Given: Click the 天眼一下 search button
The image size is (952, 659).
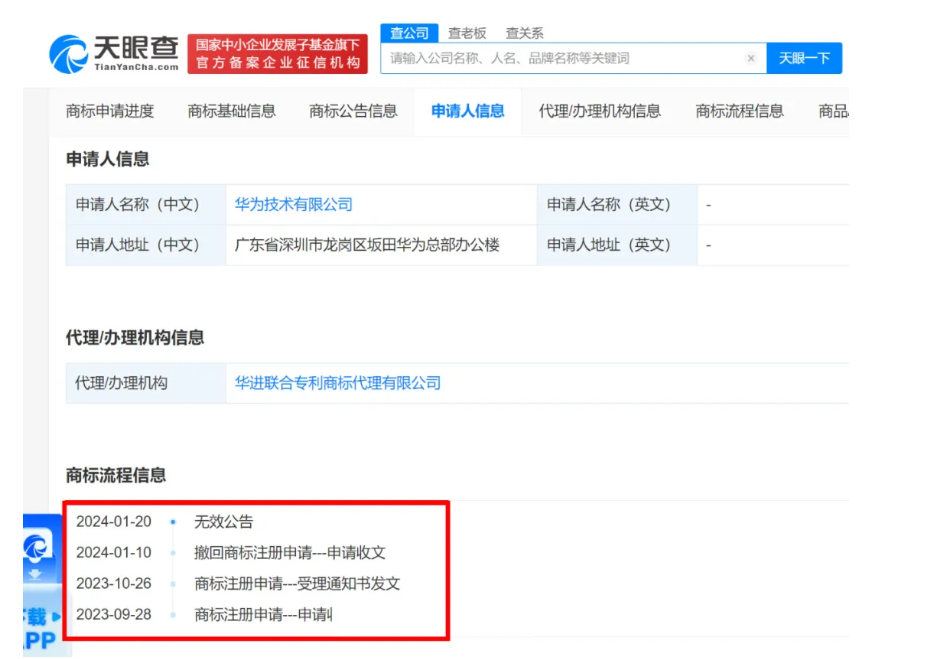Looking at the screenshot, I should coord(804,58).
